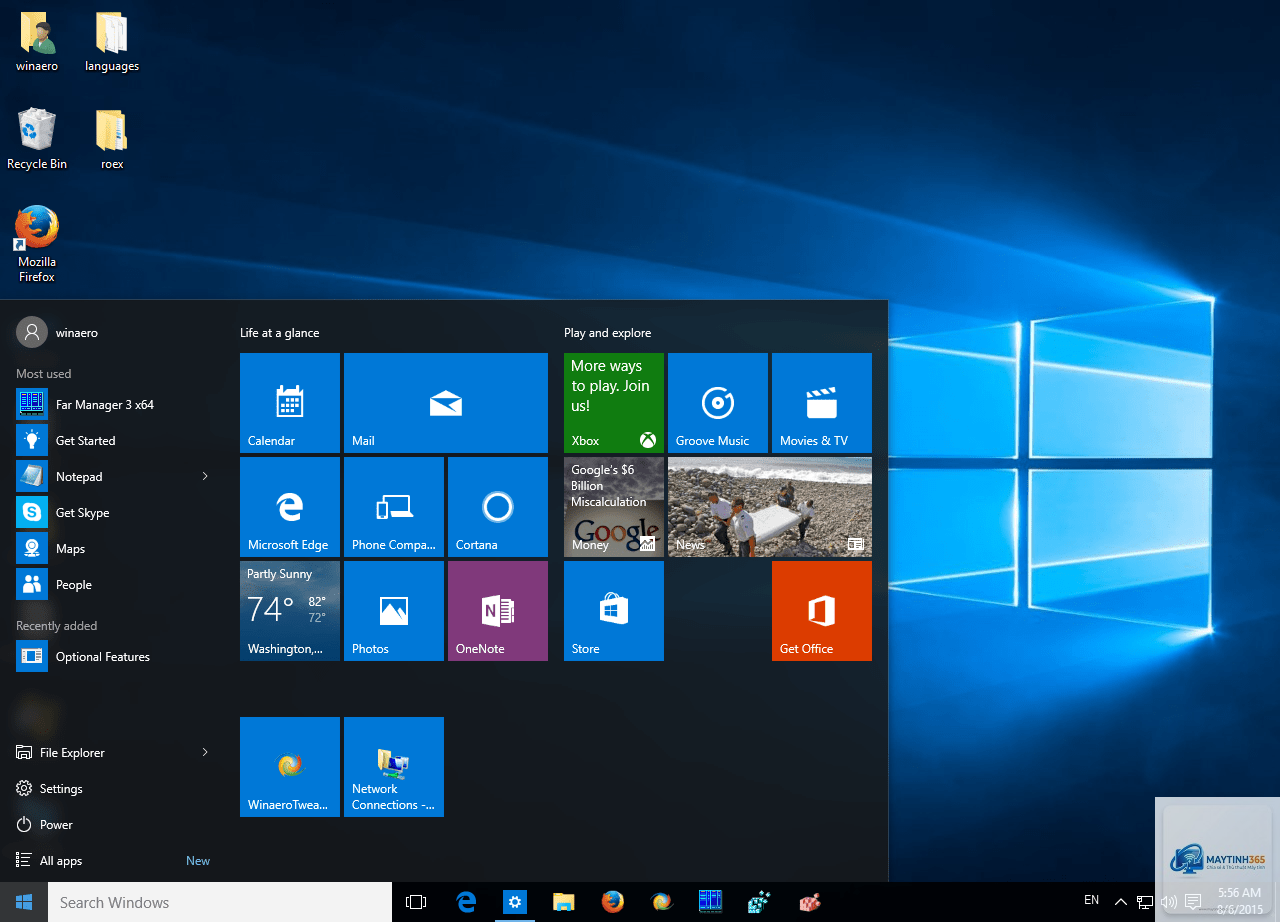Expand the File Explorer jump list arrow
This screenshot has height=922, width=1280.
click(x=205, y=752)
